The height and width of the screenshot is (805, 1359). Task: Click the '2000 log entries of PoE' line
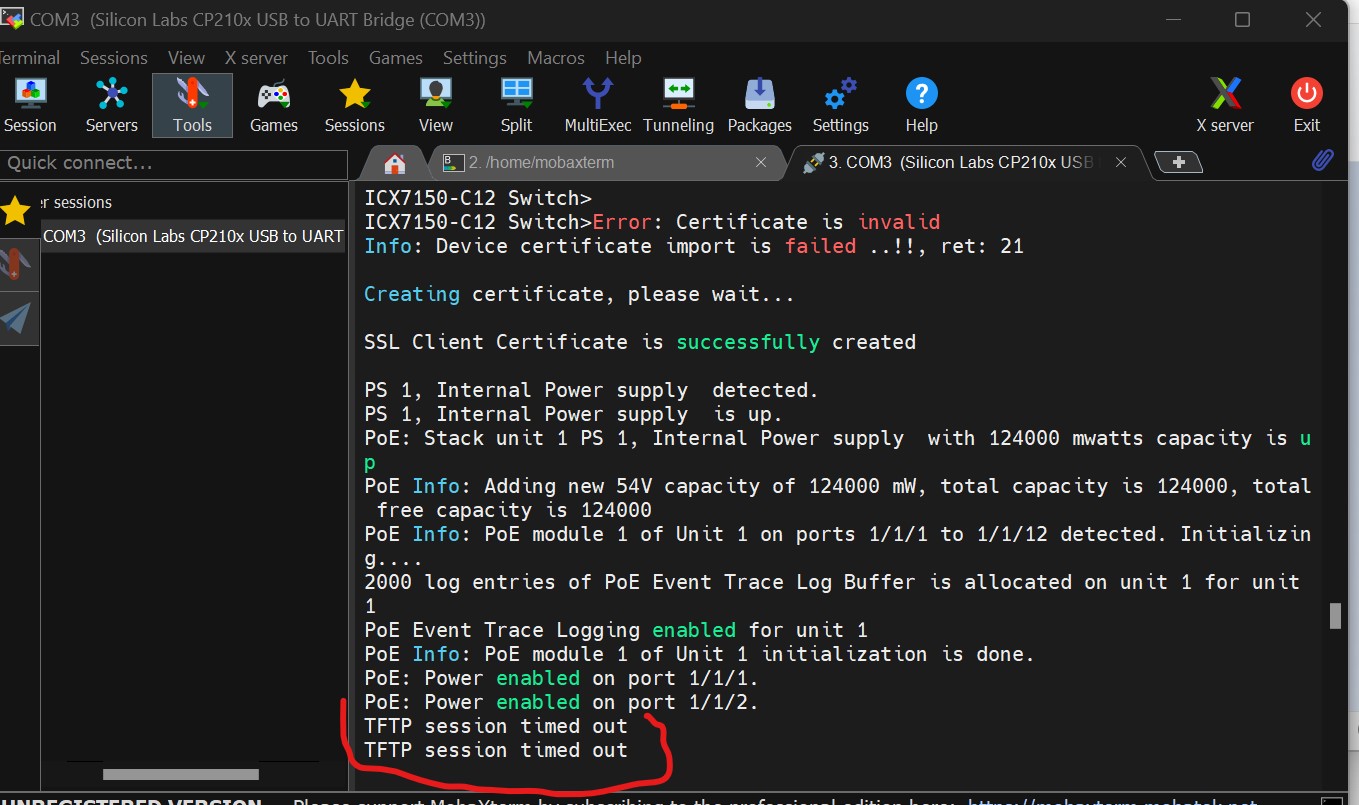coord(832,594)
